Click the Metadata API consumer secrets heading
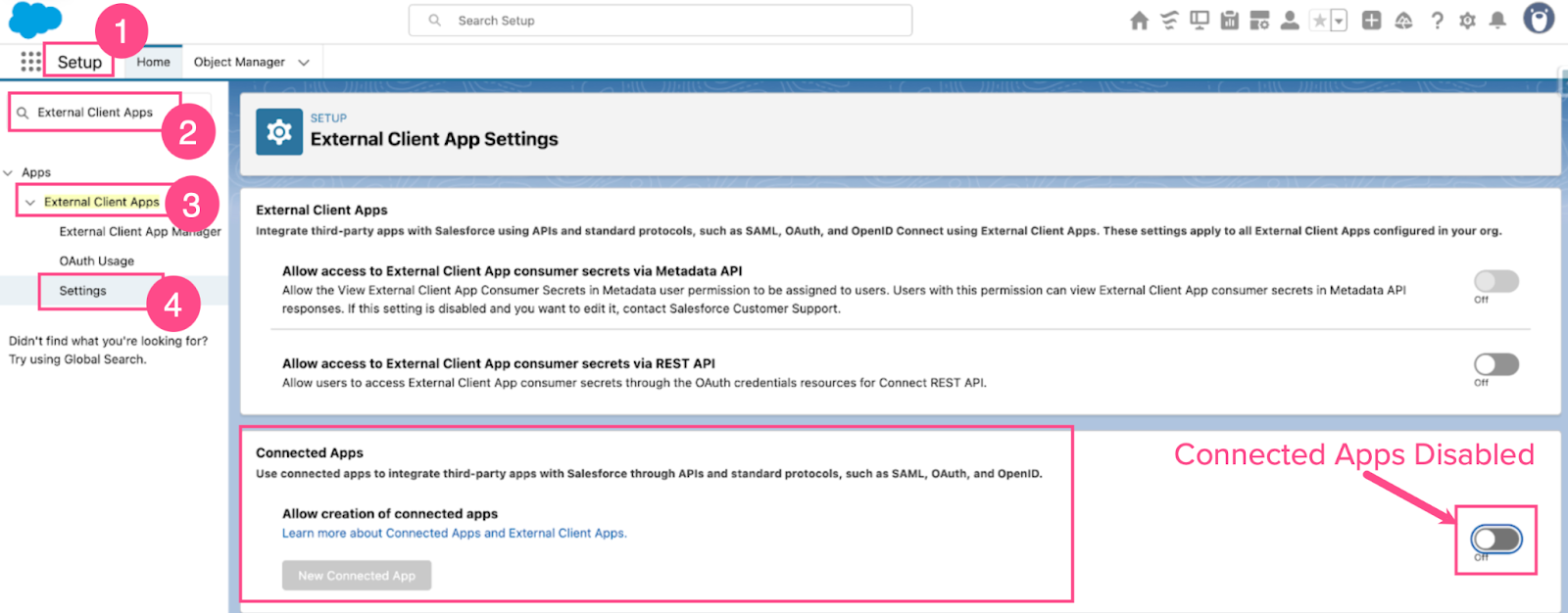 513,271
